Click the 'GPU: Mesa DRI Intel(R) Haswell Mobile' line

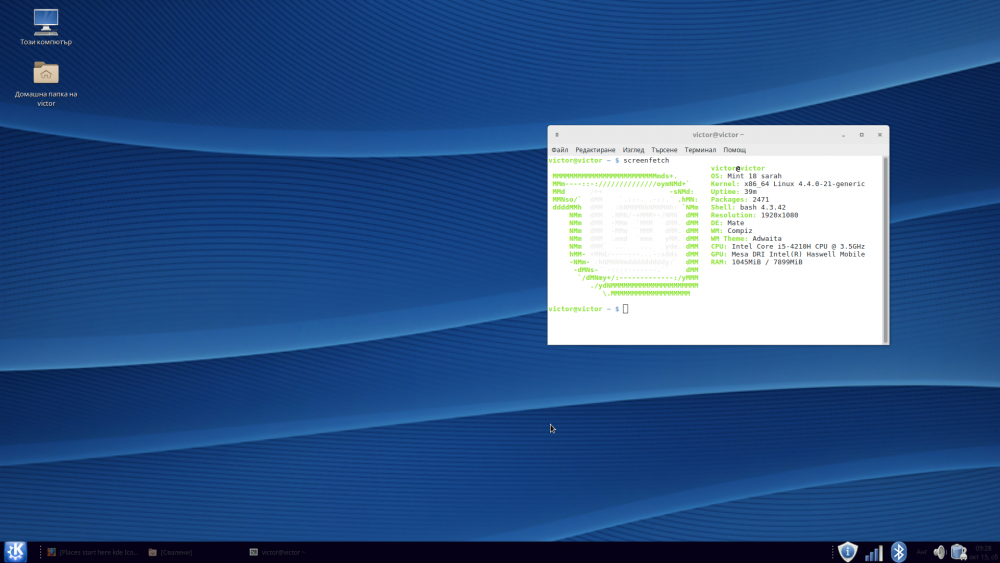coord(788,254)
